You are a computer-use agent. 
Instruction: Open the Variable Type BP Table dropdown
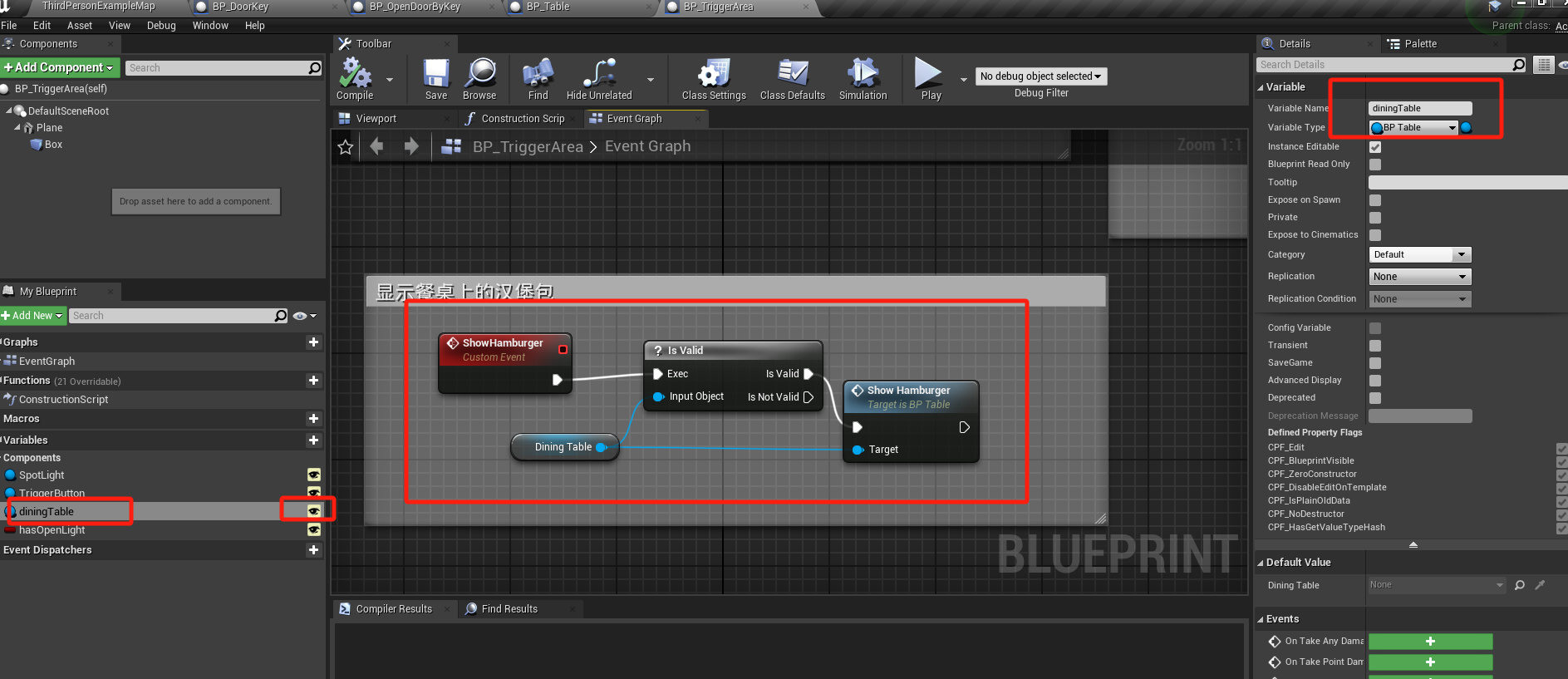pyautogui.click(x=1413, y=128)
